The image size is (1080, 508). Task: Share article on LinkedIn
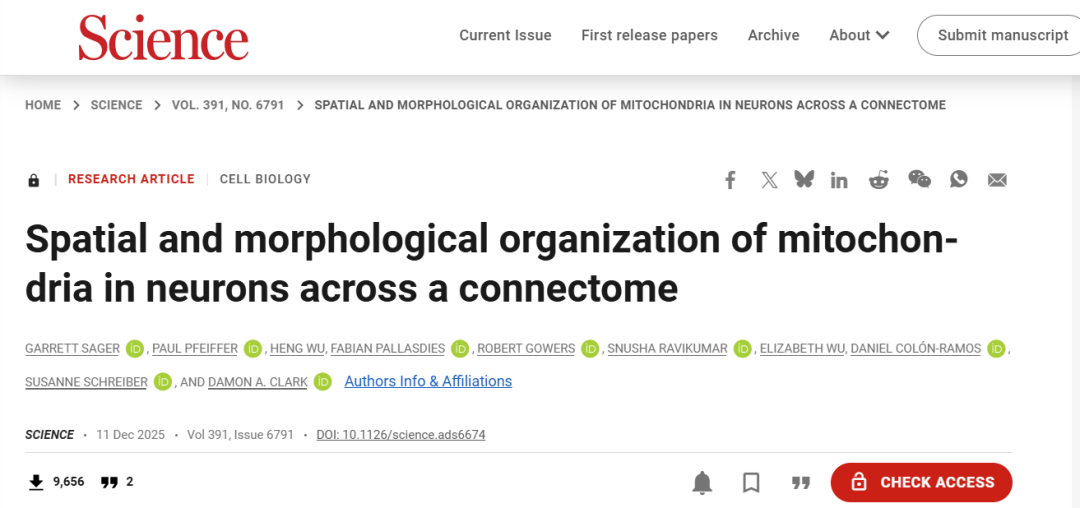point(839,180)
